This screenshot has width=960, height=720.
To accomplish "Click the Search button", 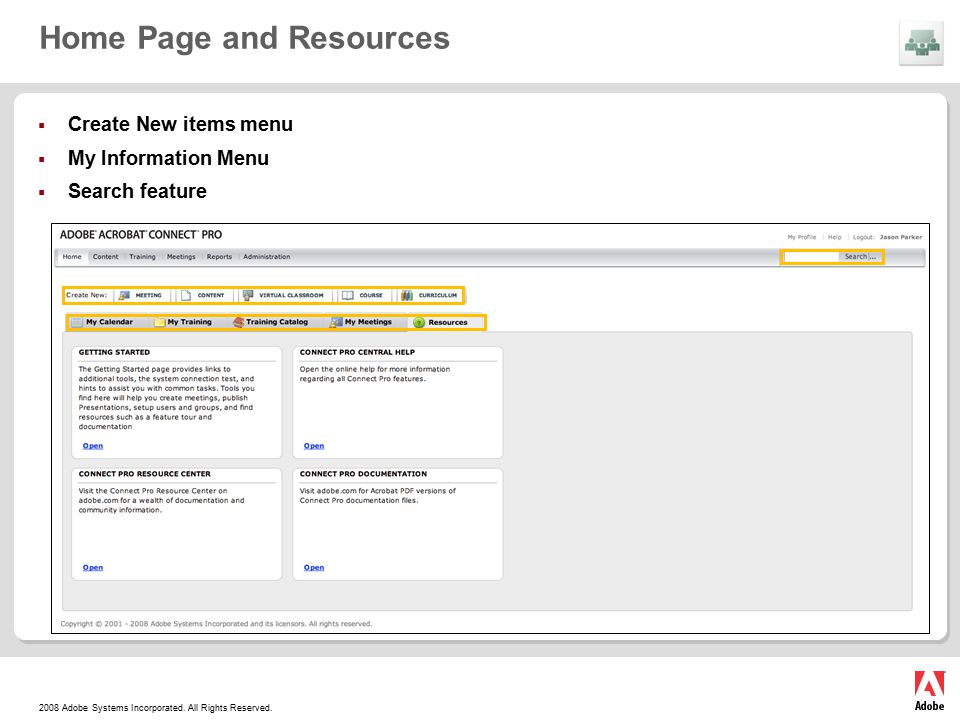I will click(860, 257).
